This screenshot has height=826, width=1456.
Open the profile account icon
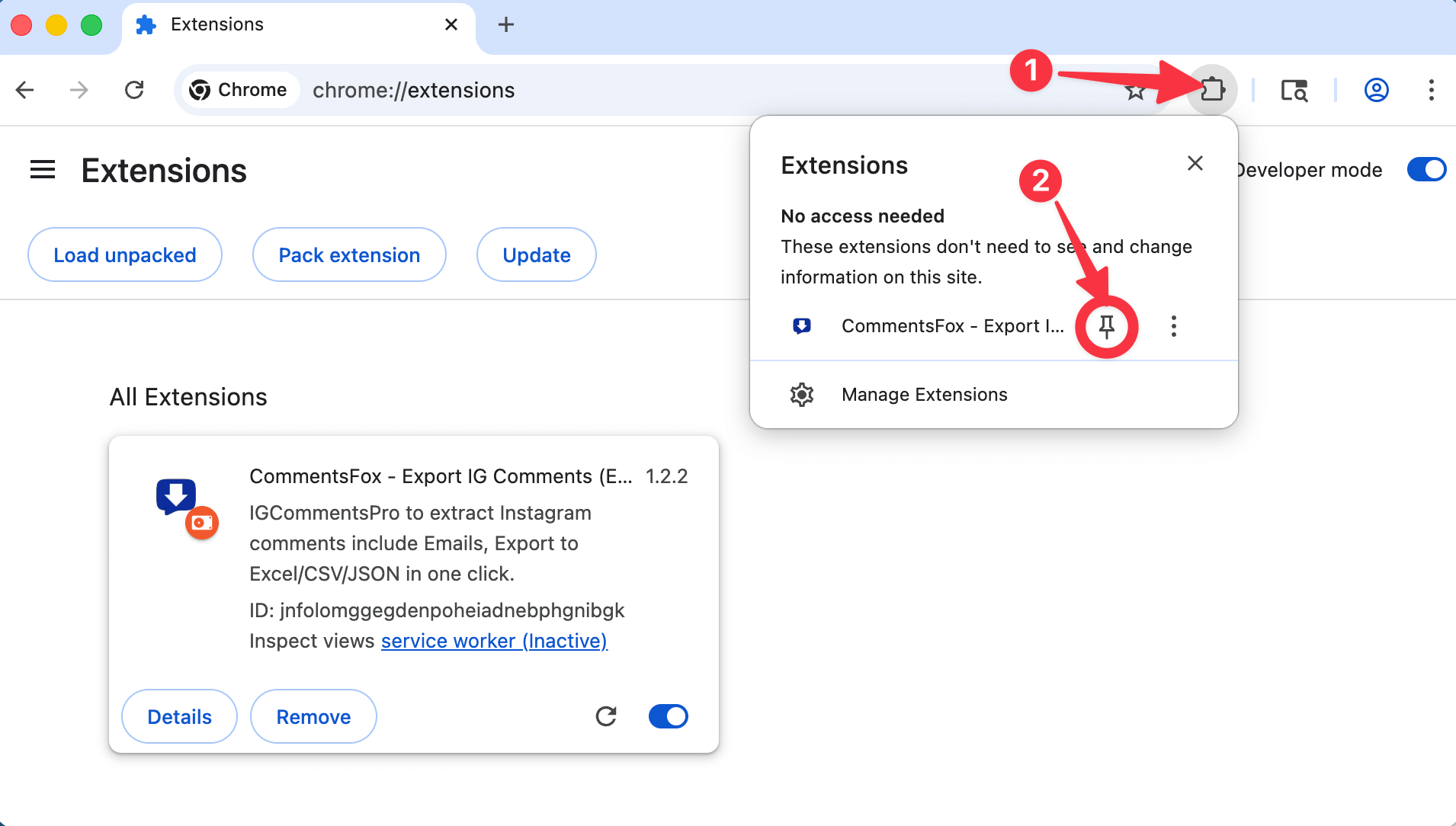coord(1374,90)
